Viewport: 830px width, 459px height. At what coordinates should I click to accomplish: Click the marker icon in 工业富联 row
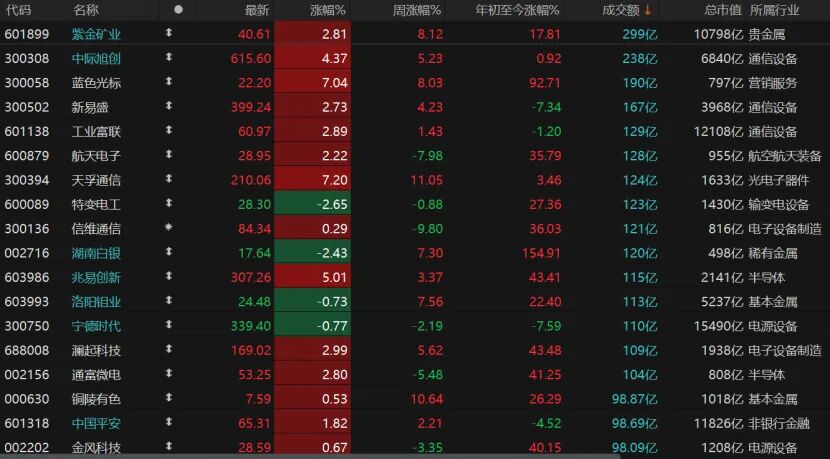[169, 130]
